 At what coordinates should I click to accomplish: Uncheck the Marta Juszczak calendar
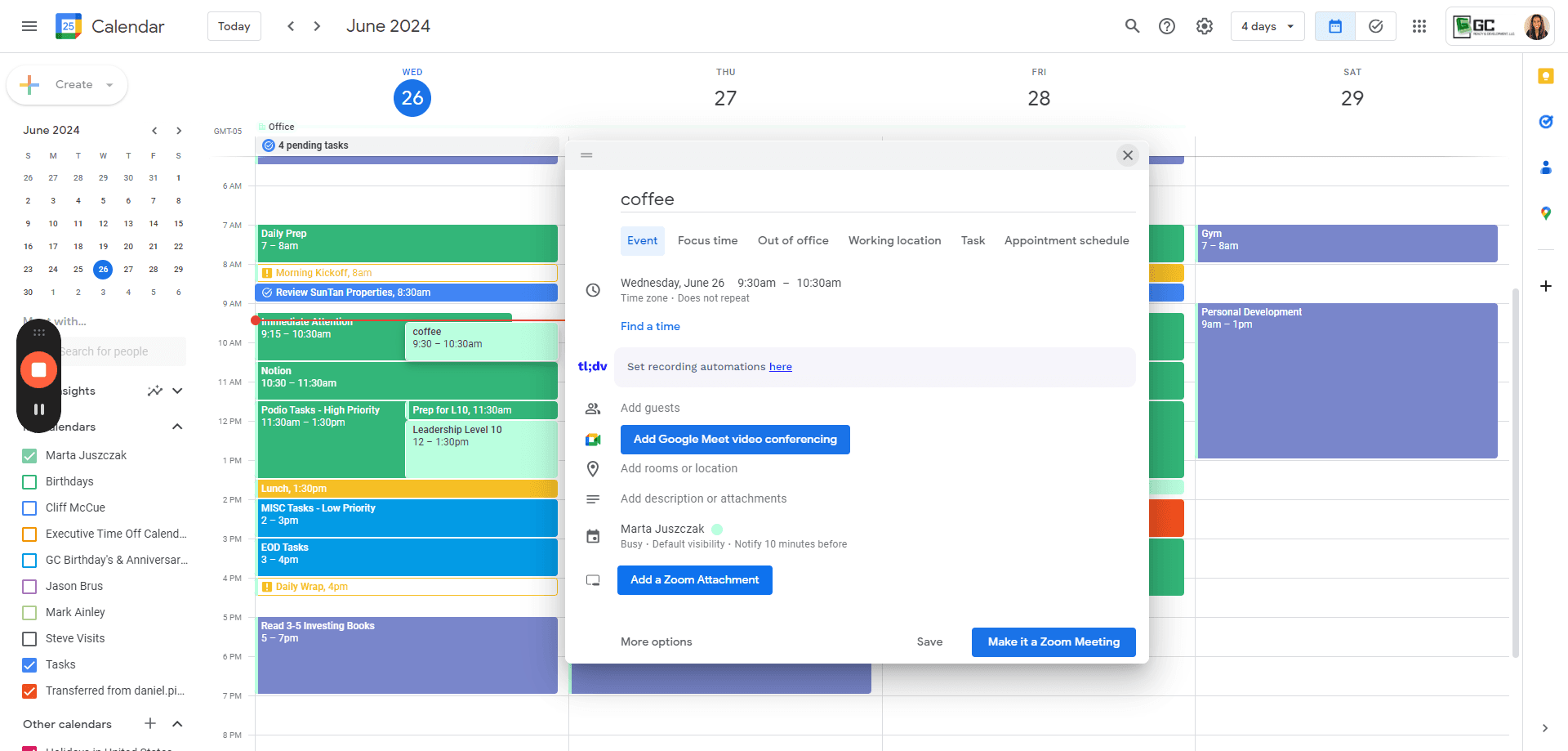29,456
